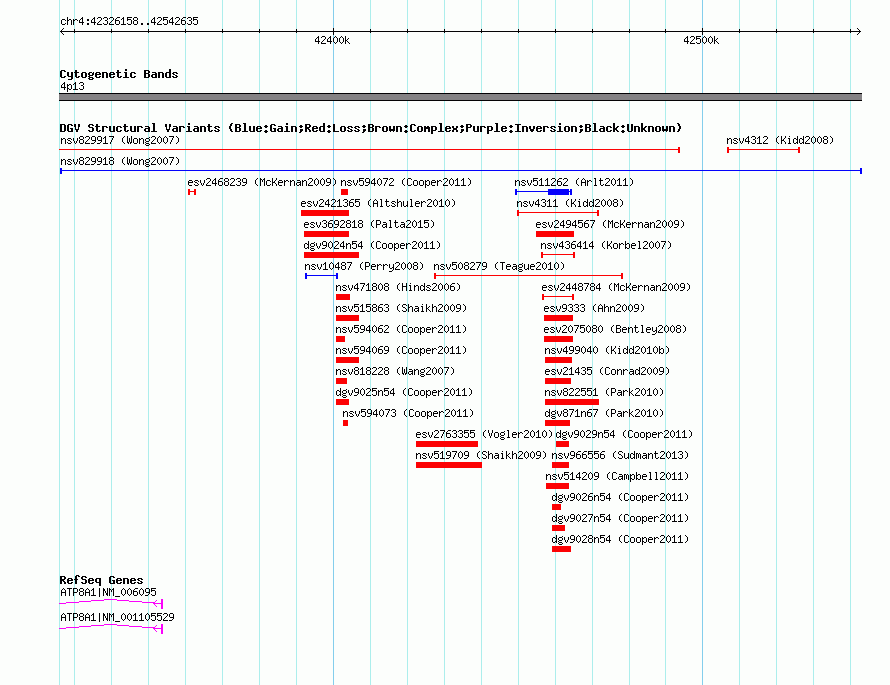This screenshot has width=890, height=685.
Task: Select the Cytogenetic Bands track heading
Action: click(x=119, y=74)
